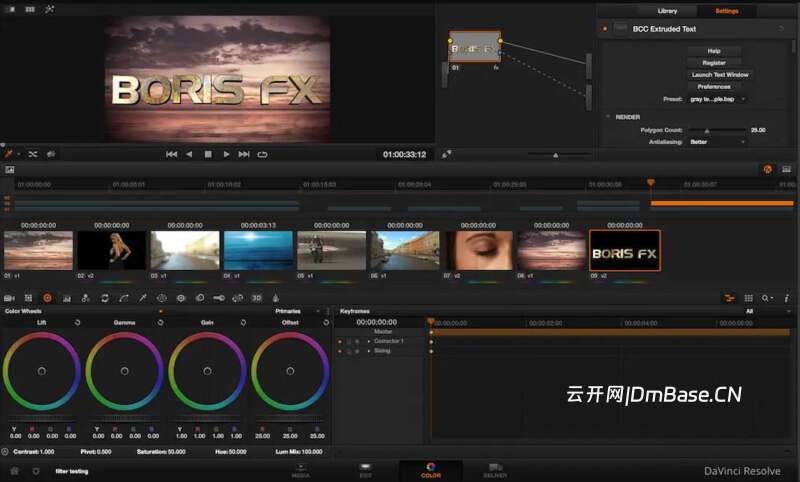Click the Lift master wheel strip
Screen dimensions: 800x482
coord(42,418)
